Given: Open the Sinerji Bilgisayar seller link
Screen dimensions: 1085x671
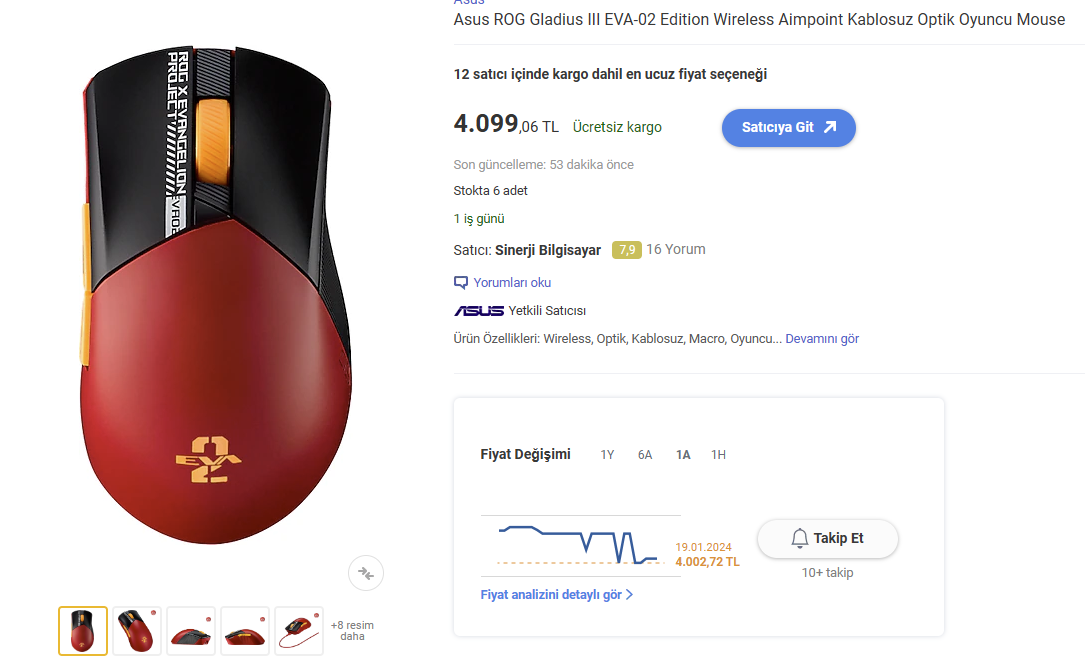Looking at the screenshot, I should pos(548,250).
